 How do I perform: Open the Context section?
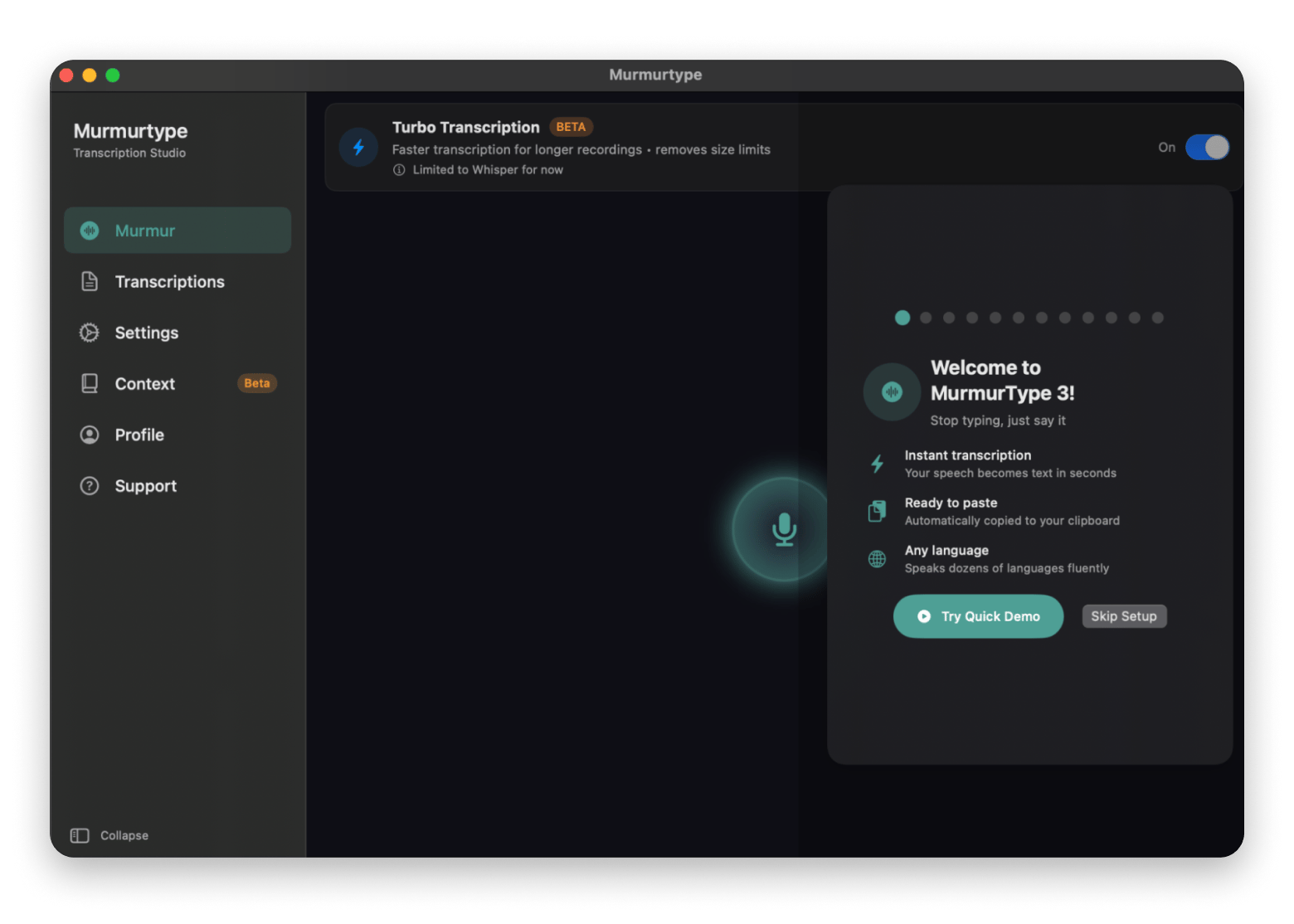(x=178, y=383)
